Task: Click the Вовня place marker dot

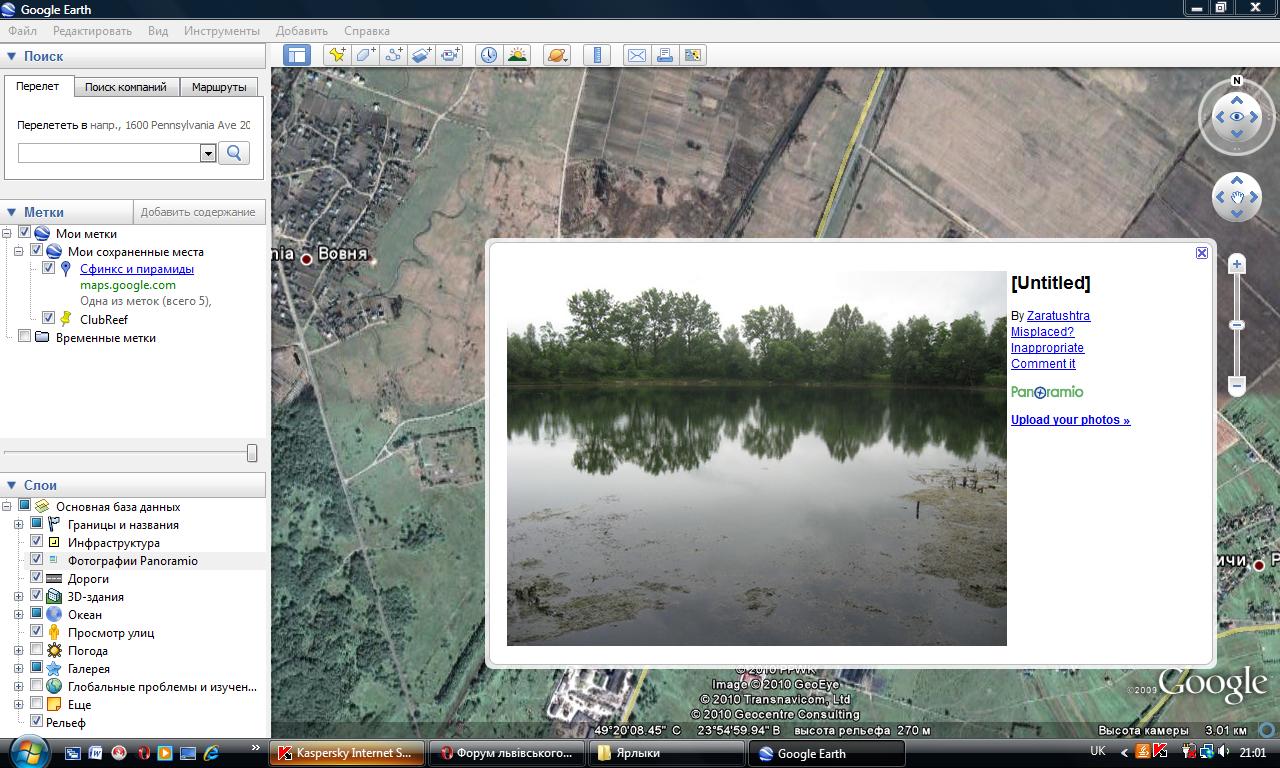Action: coord(307,259)
